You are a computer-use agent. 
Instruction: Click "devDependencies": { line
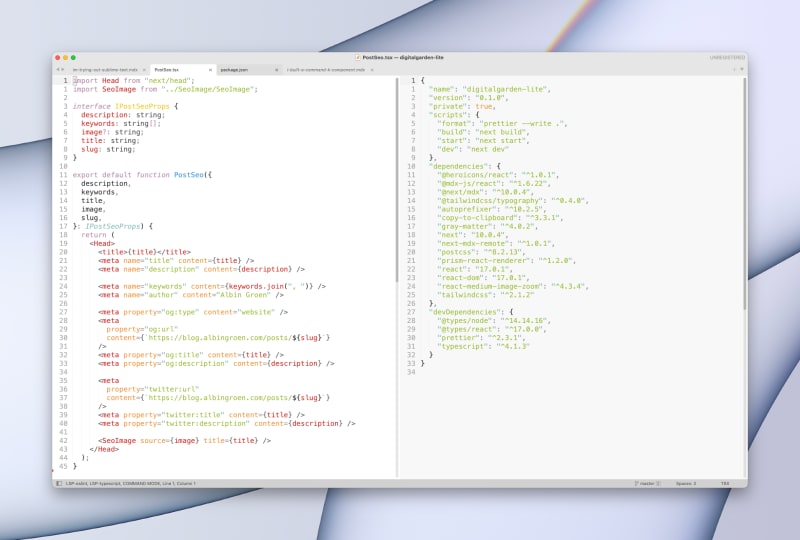pyautogui.click(x=471, y=312)
